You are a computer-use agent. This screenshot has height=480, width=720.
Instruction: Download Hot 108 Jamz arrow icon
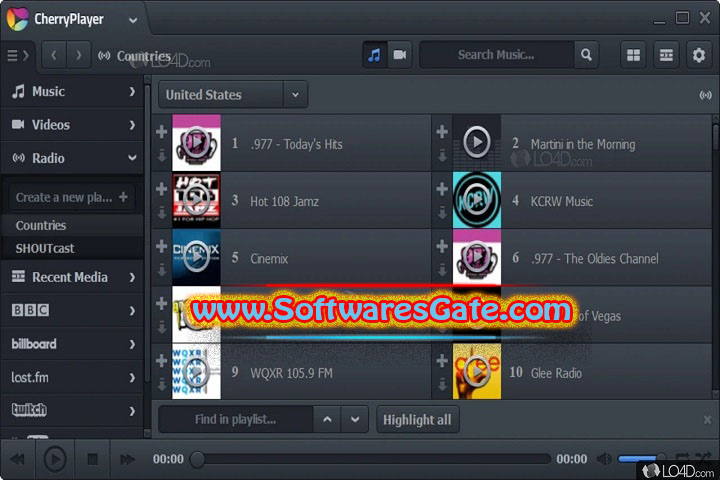point(162,213)
